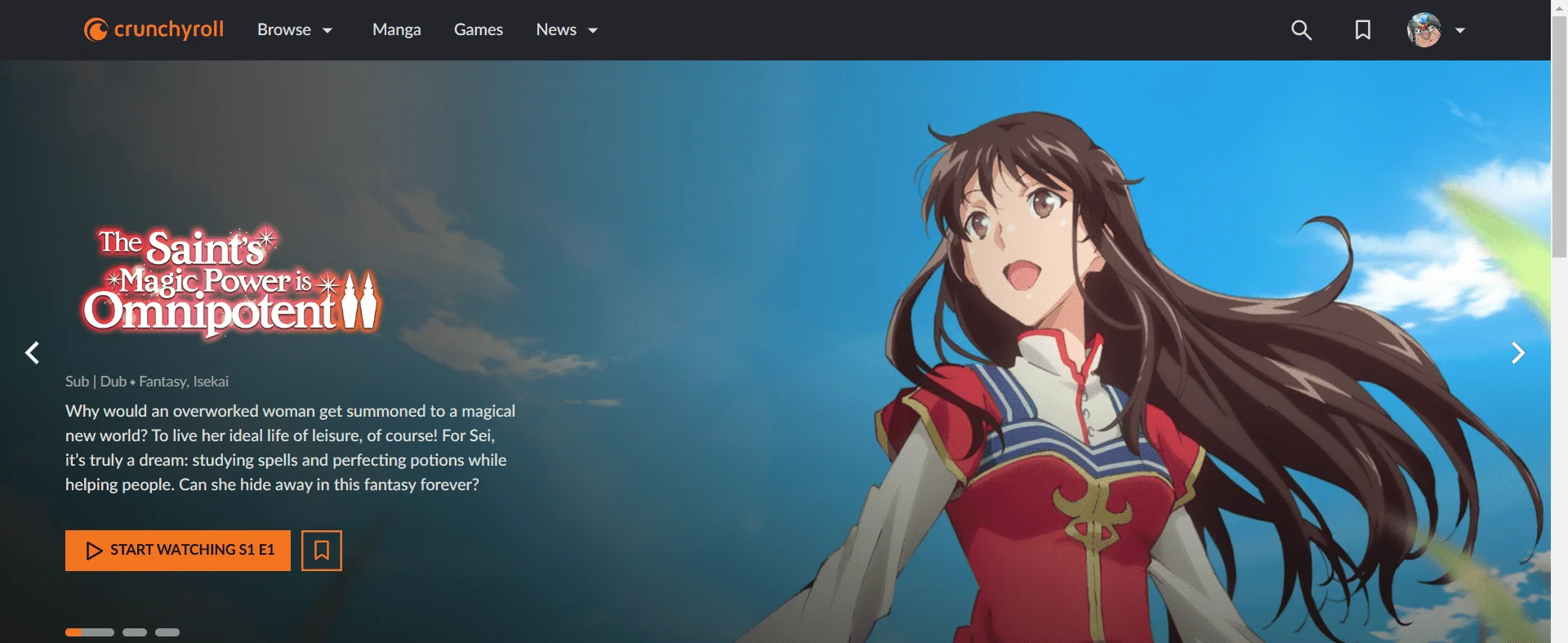Expand the account menu arrow

point(1460,30)
